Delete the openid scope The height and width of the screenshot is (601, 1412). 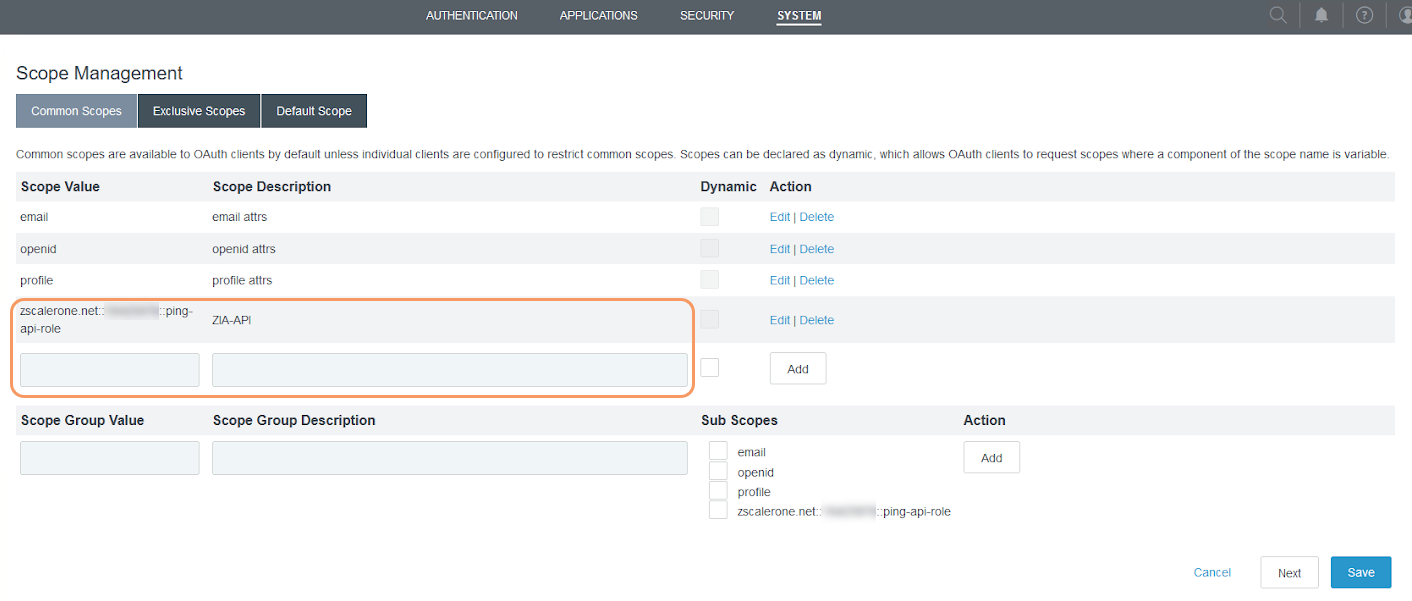coord(816,249)
